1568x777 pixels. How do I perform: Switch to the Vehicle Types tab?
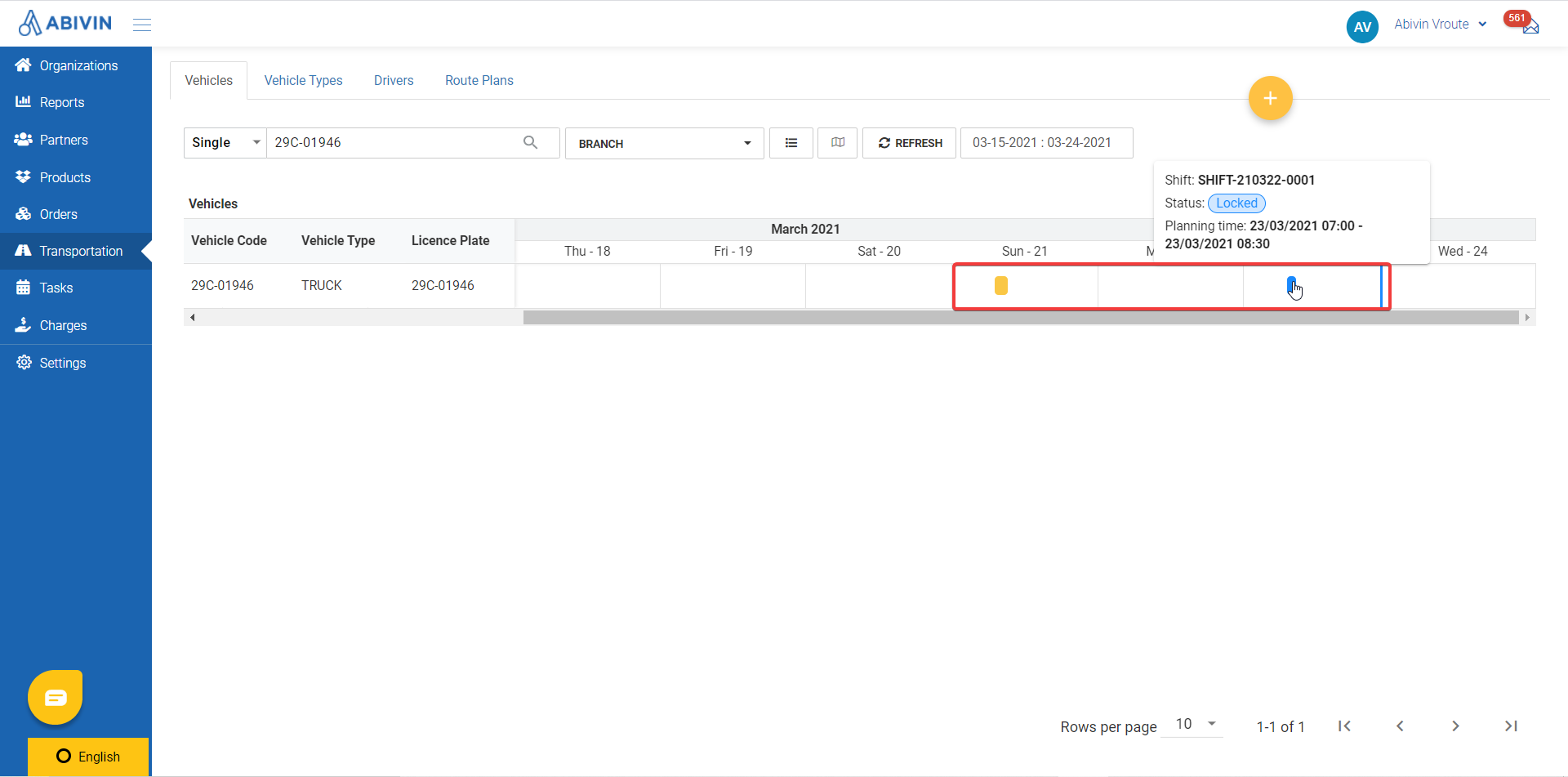pos(303,80)
